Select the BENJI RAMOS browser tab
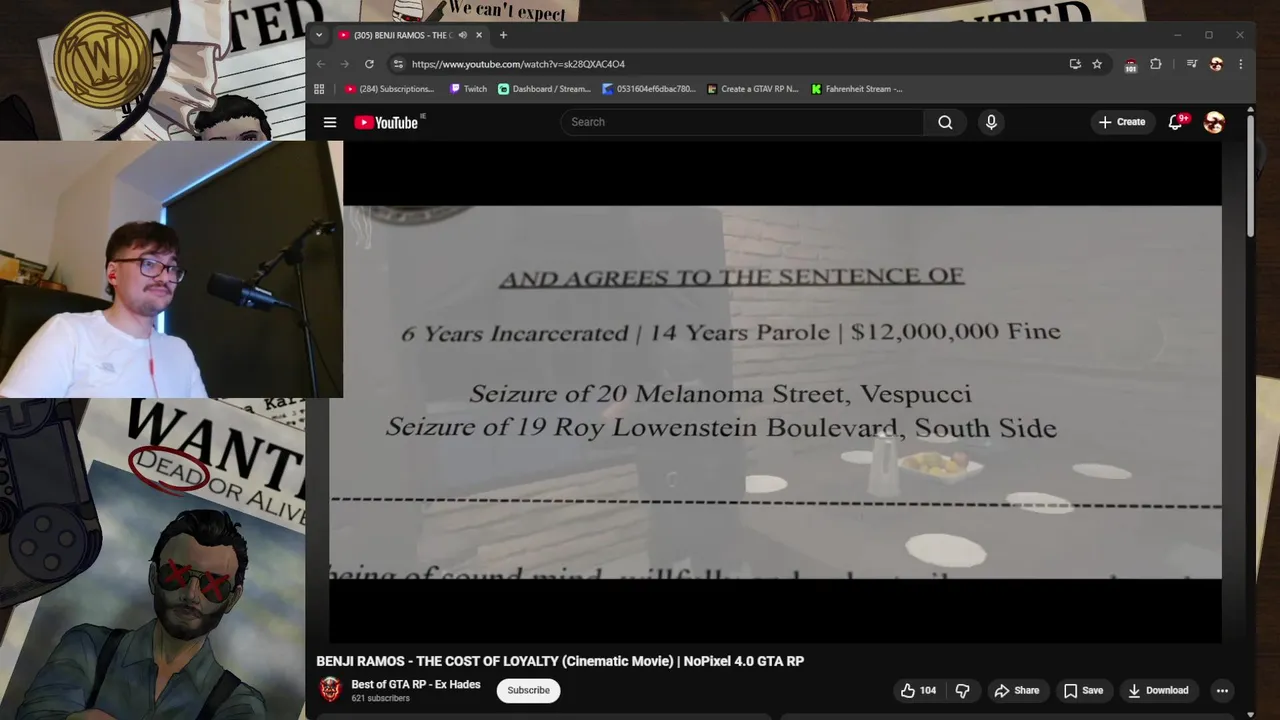This screenshot has height=720, width=1280. click(409, 35)
